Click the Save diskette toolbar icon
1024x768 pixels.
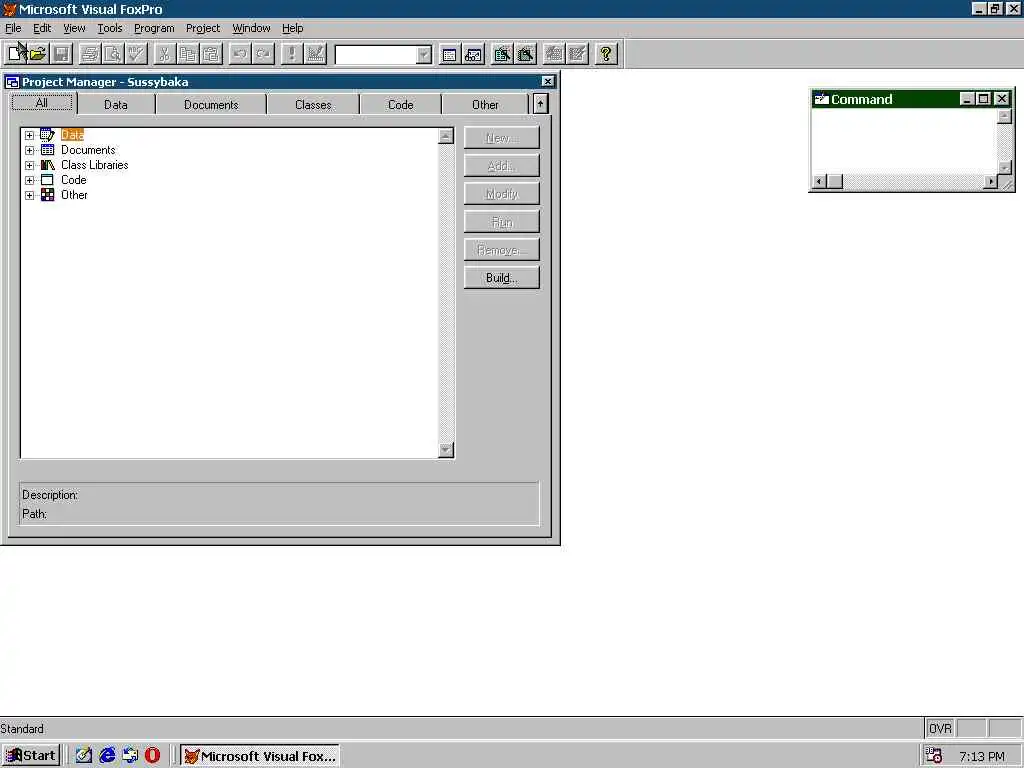(61, 54)
